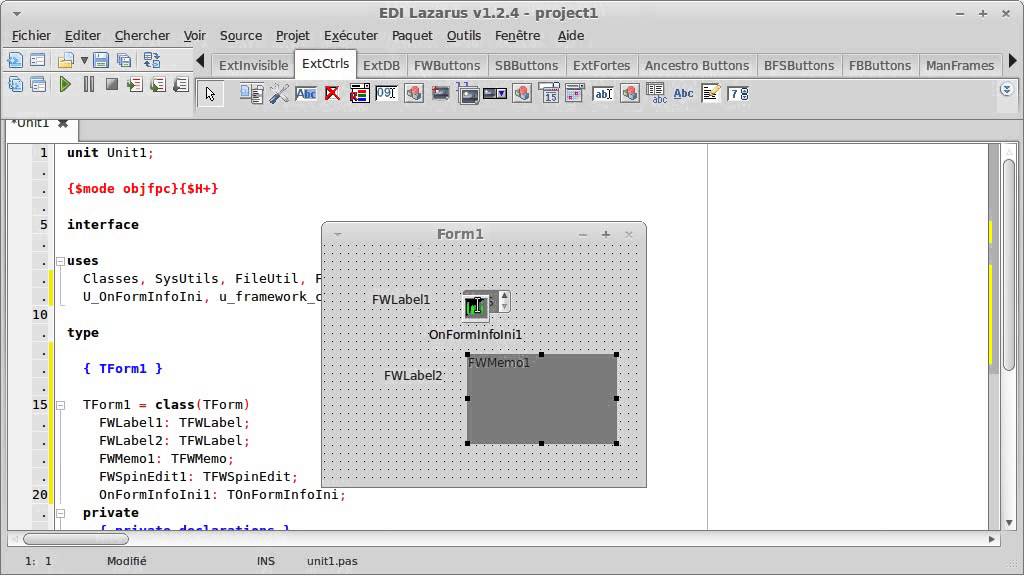Select the arrow selection pointer tool

point(210,94)
